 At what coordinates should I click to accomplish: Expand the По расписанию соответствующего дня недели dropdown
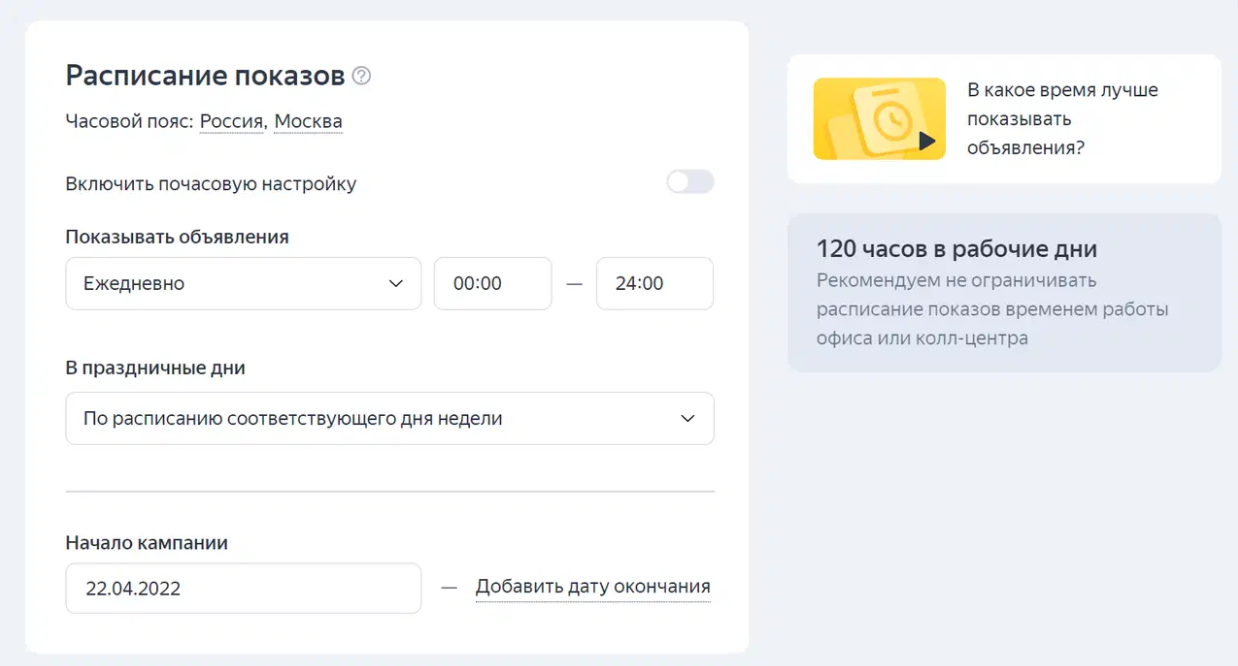coord(389,419)
